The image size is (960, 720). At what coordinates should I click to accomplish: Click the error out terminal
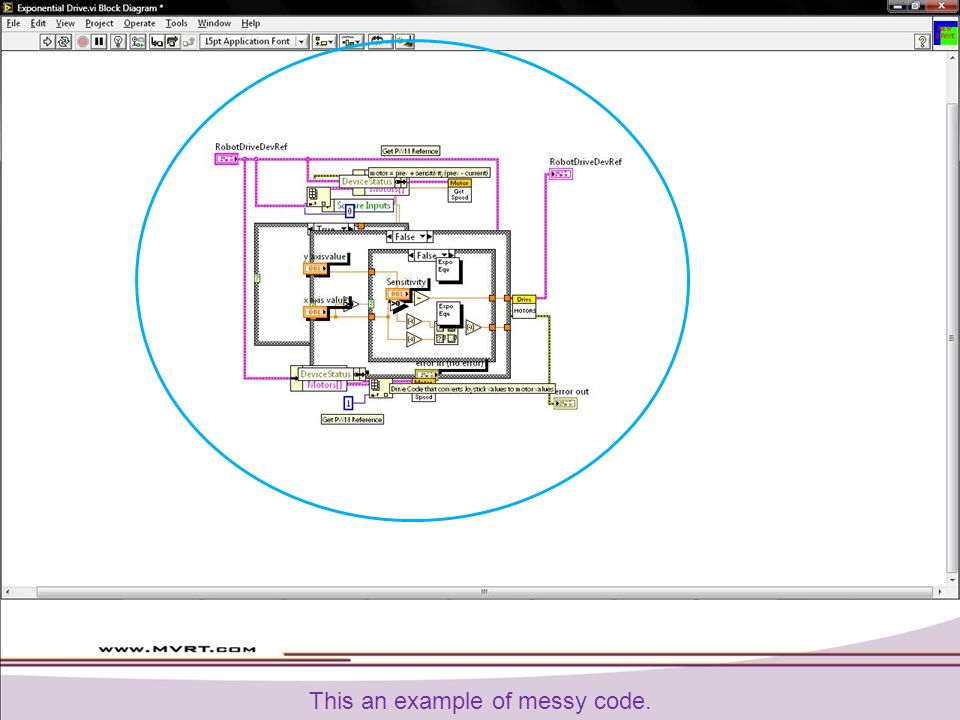pyautogui.click(x=565, y=403)
